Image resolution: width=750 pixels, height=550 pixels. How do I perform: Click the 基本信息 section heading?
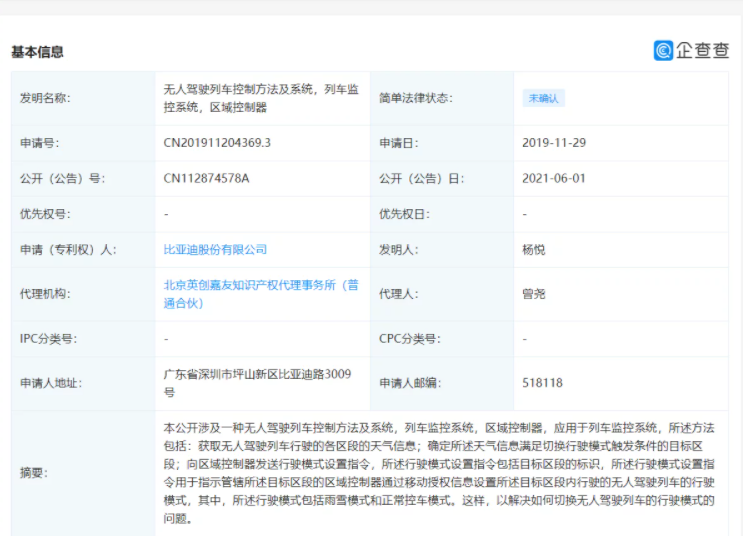tap(37, 52)
